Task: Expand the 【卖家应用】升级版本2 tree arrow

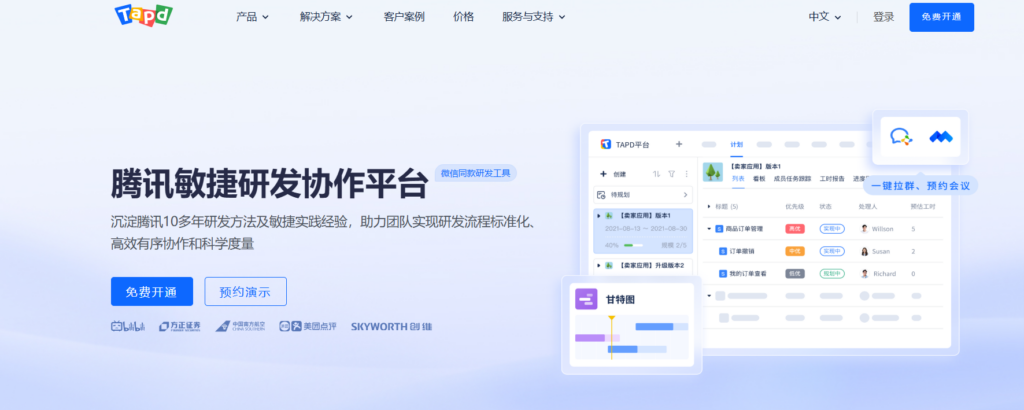Action: tap(599, 265)
